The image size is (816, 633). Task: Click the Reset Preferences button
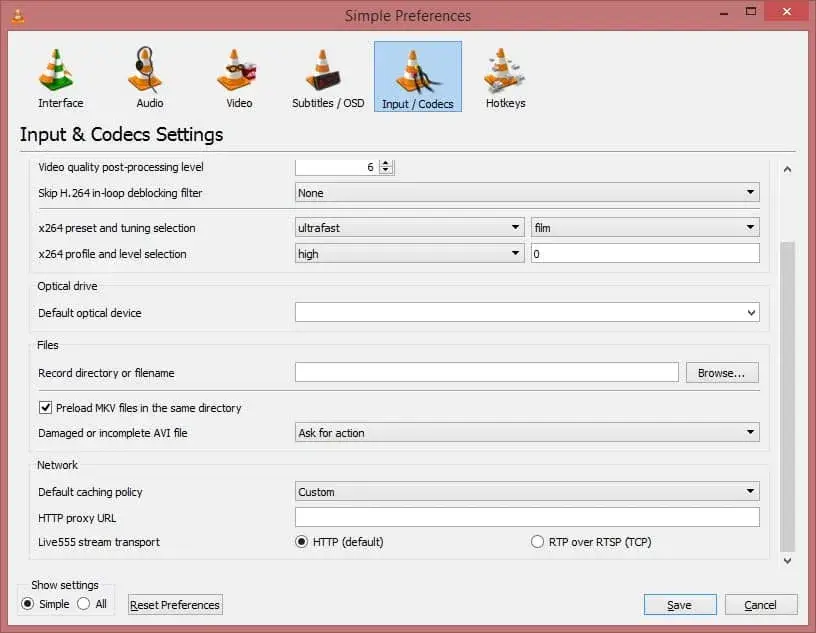pyautogui.click(x=175, y=605)
